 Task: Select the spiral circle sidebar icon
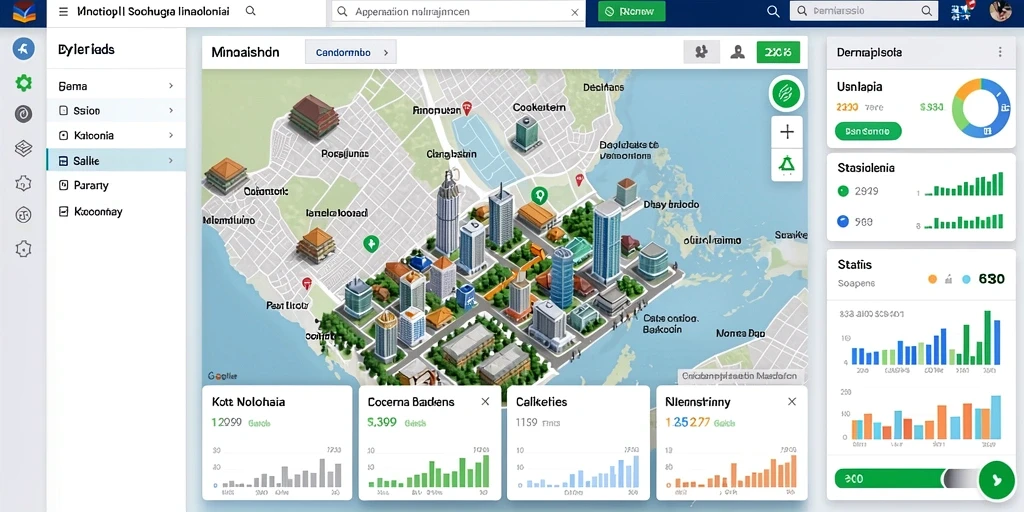click(x=24, y=114)
